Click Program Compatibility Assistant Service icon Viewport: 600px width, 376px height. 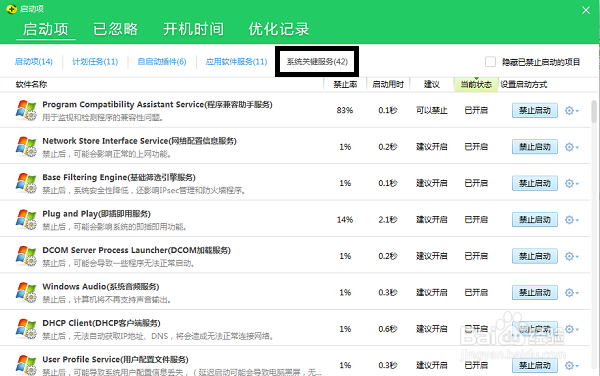pos(26,110)
